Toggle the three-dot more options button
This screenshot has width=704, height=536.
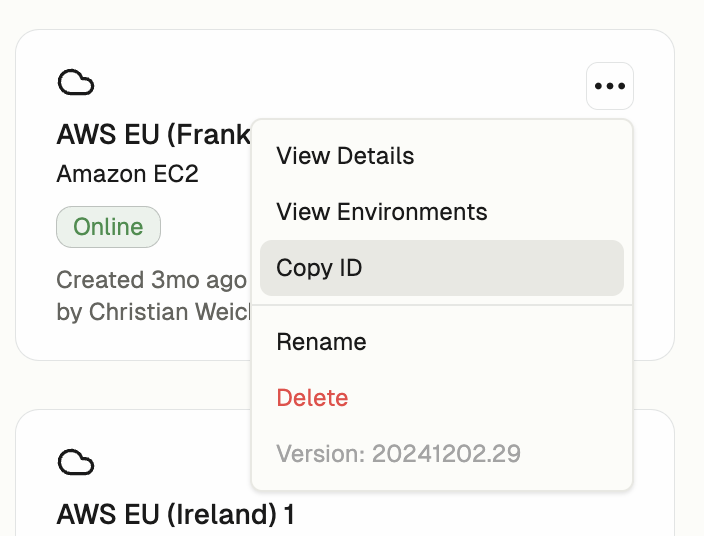pyautogui.click(x=610, y=86)
